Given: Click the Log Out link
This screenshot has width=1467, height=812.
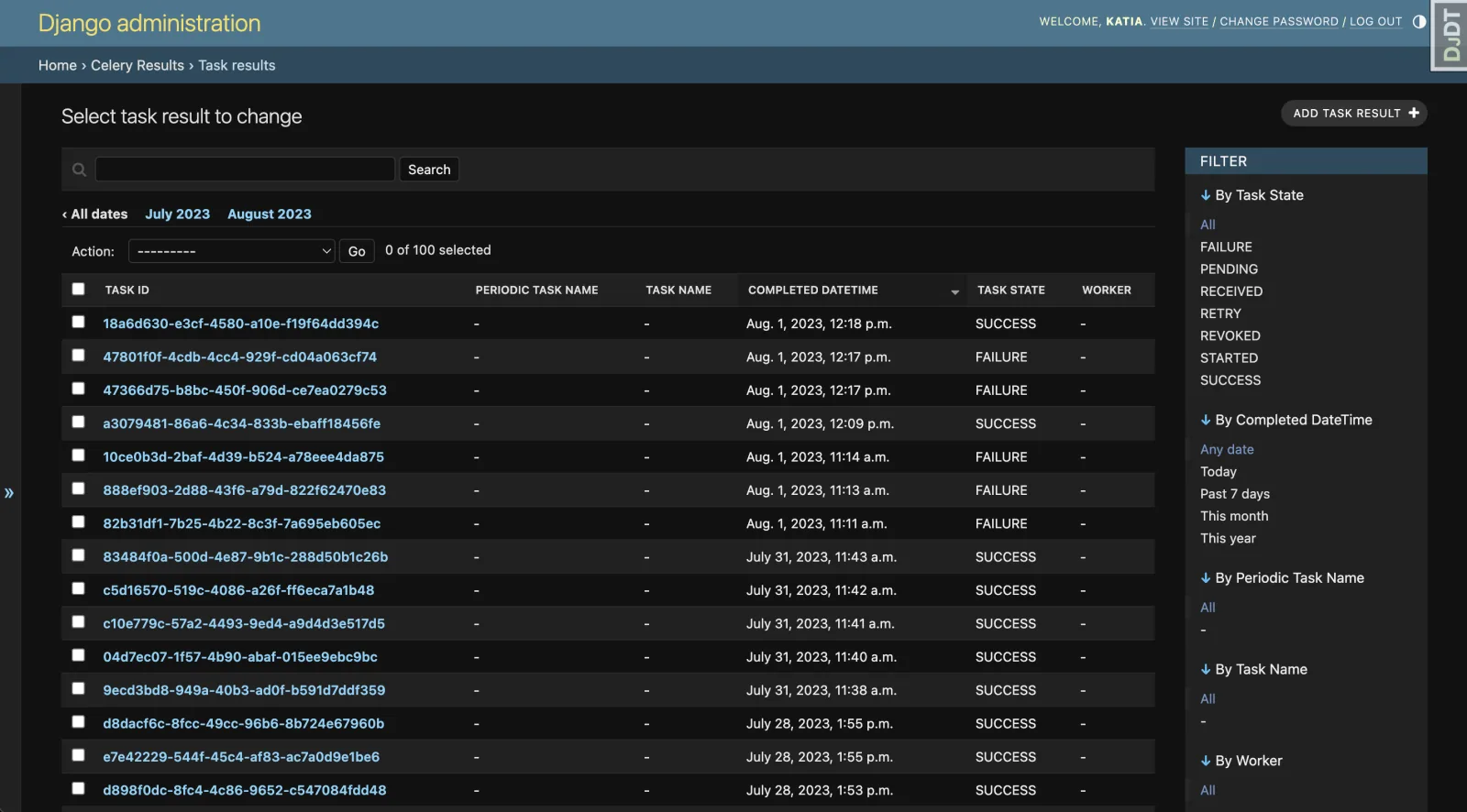Looking at the screenshot, I should pyautogui.click(x=1375, y=21).
